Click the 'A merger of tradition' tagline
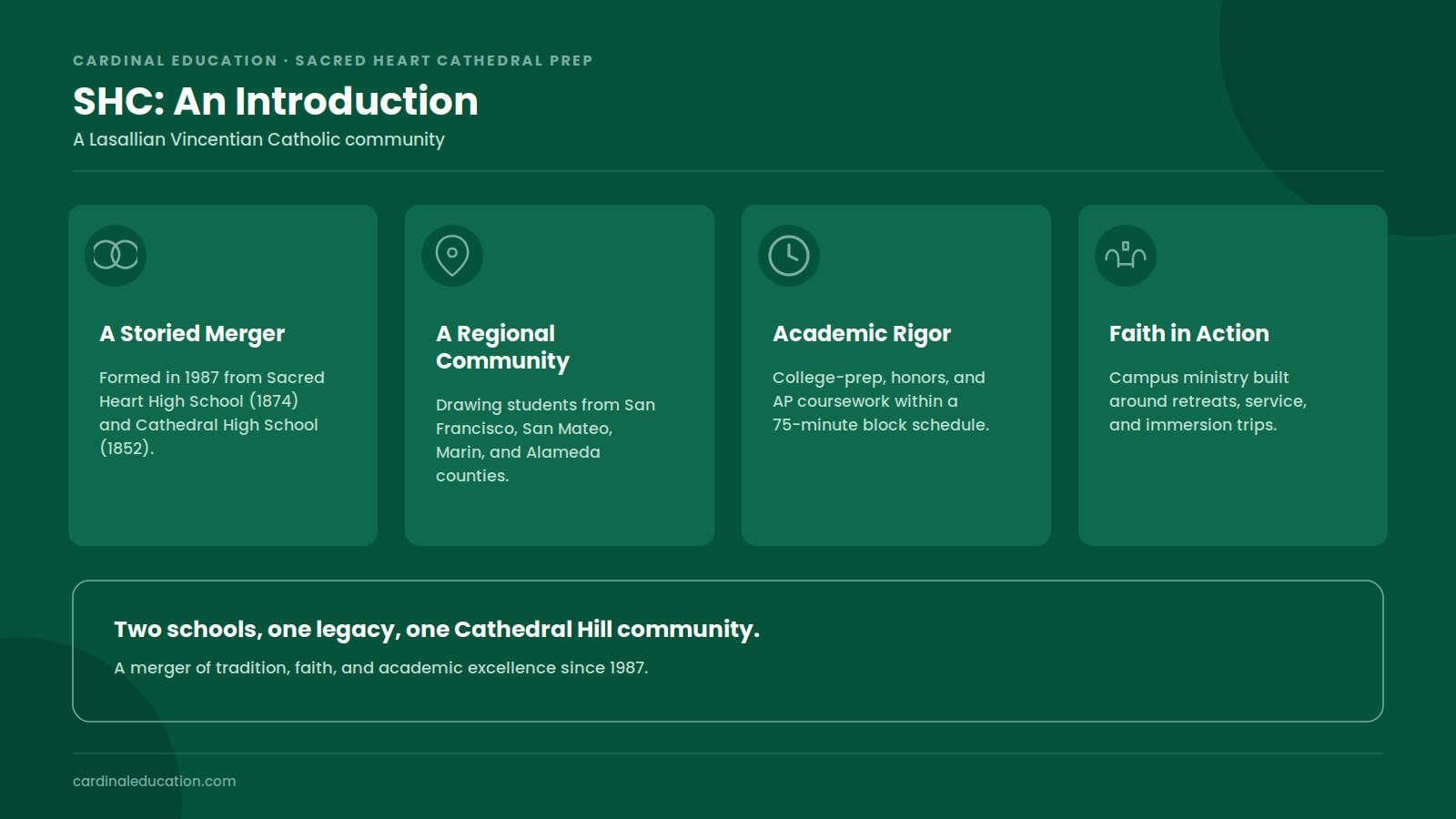The height and width of the screenshot is (819, 1456). [x=381, y=668]
